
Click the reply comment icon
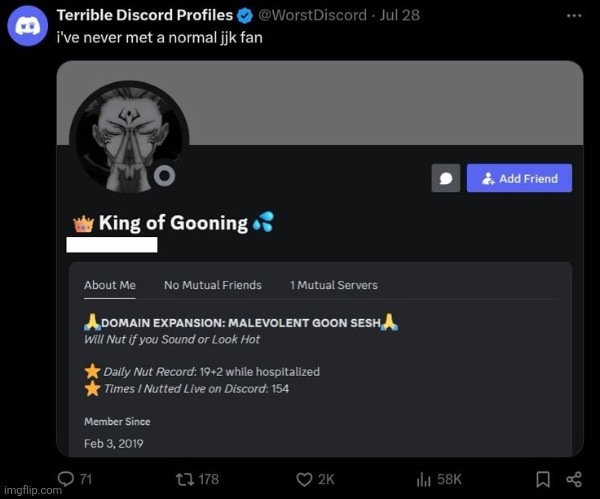66,479
